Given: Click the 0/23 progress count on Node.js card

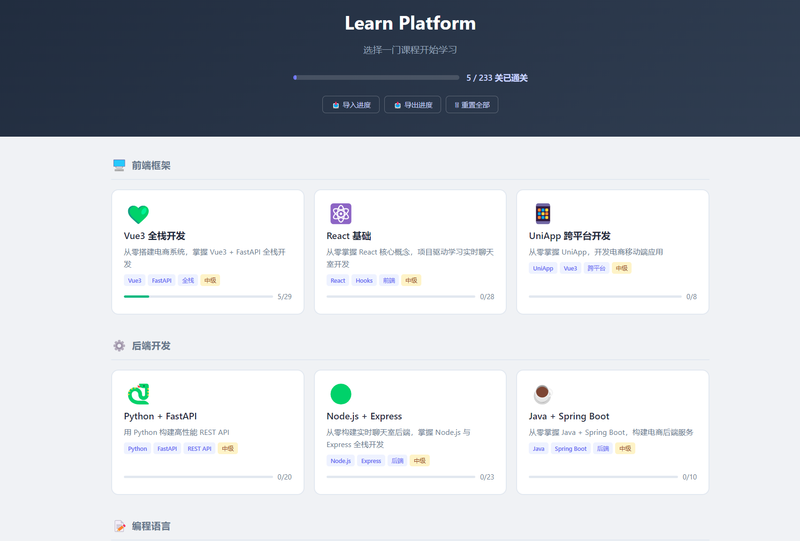Looking at the screenshot, I should (487, 477).
